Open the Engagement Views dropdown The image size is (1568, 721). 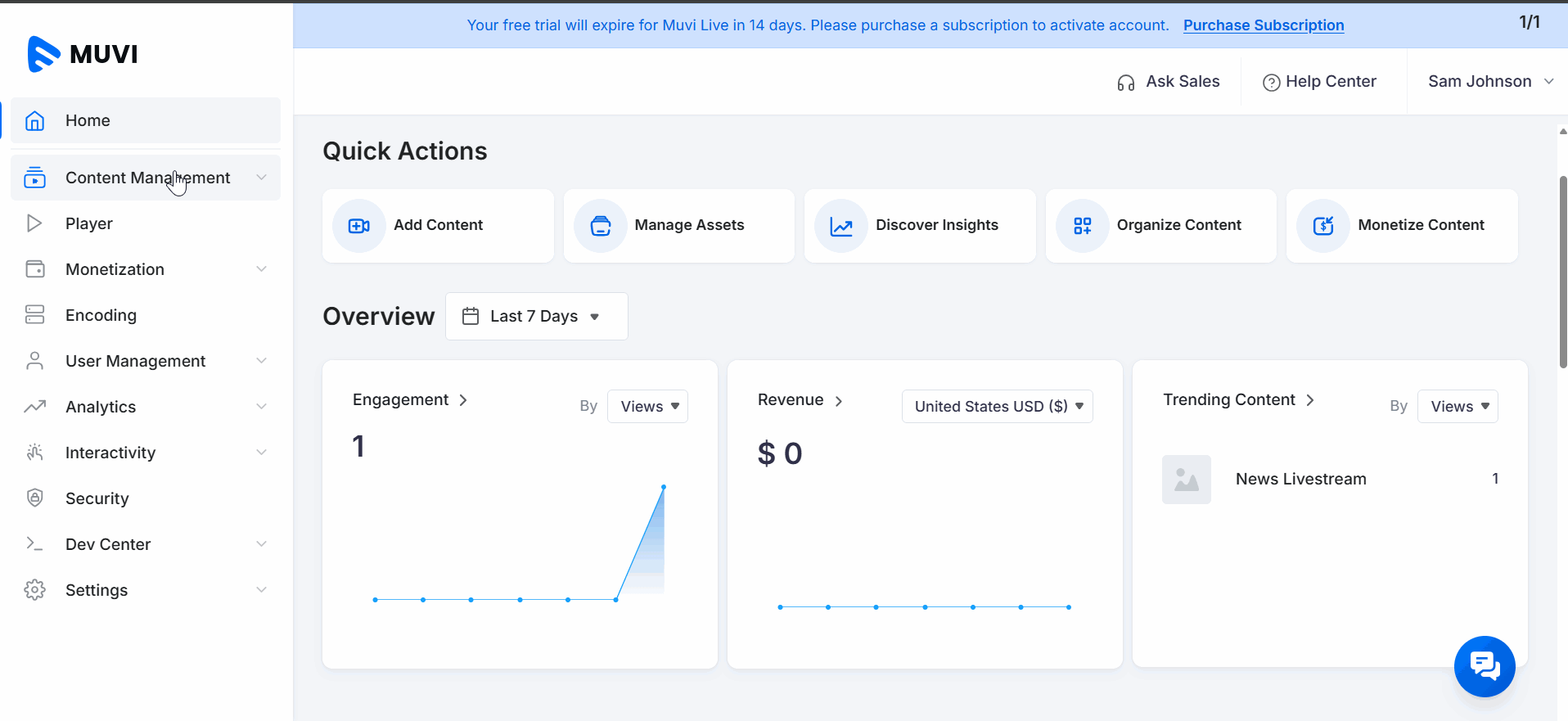(x=648, y=407)
